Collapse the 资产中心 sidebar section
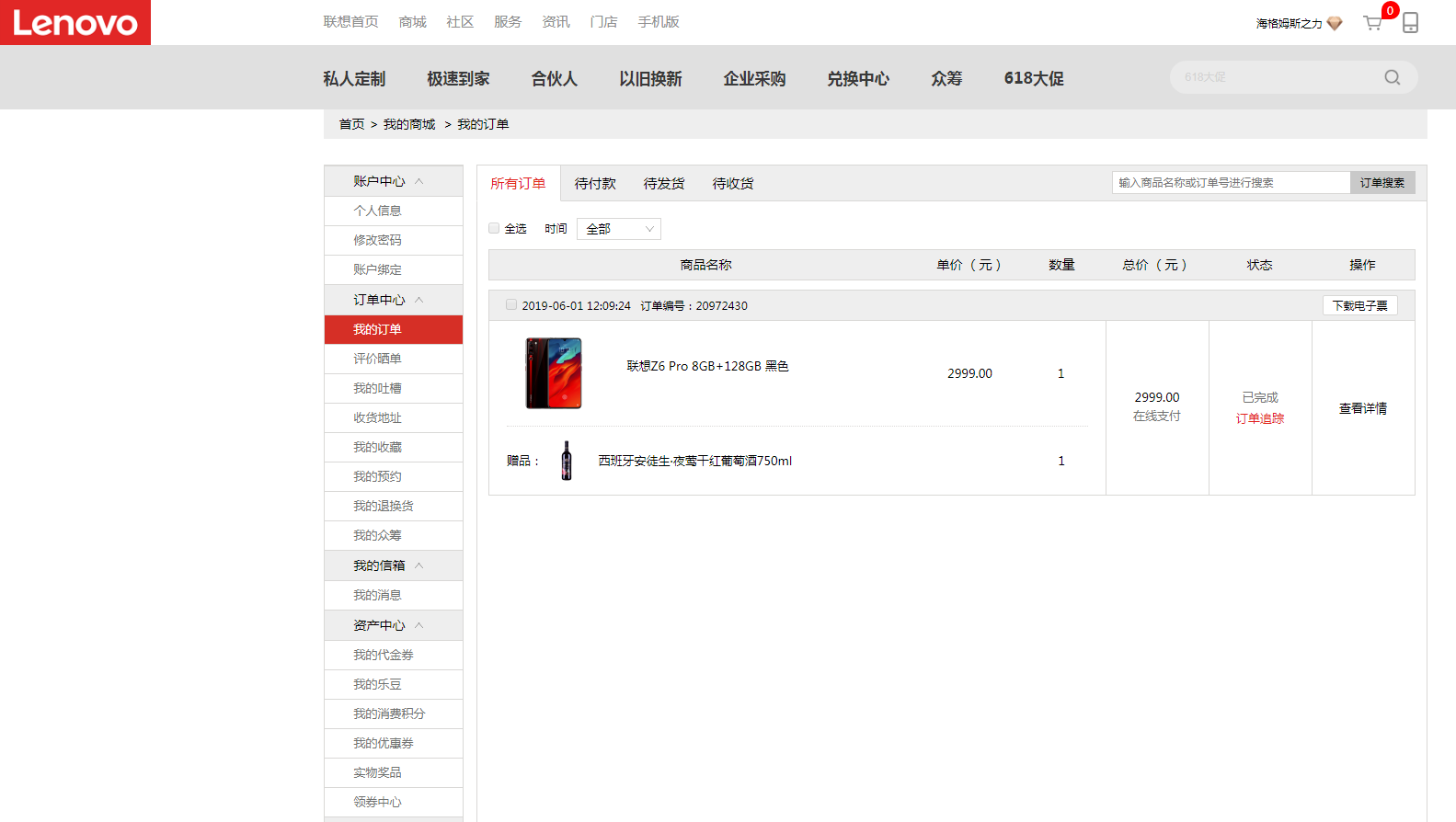This screenshot has height=822, width=1456. tap(418, 625)
